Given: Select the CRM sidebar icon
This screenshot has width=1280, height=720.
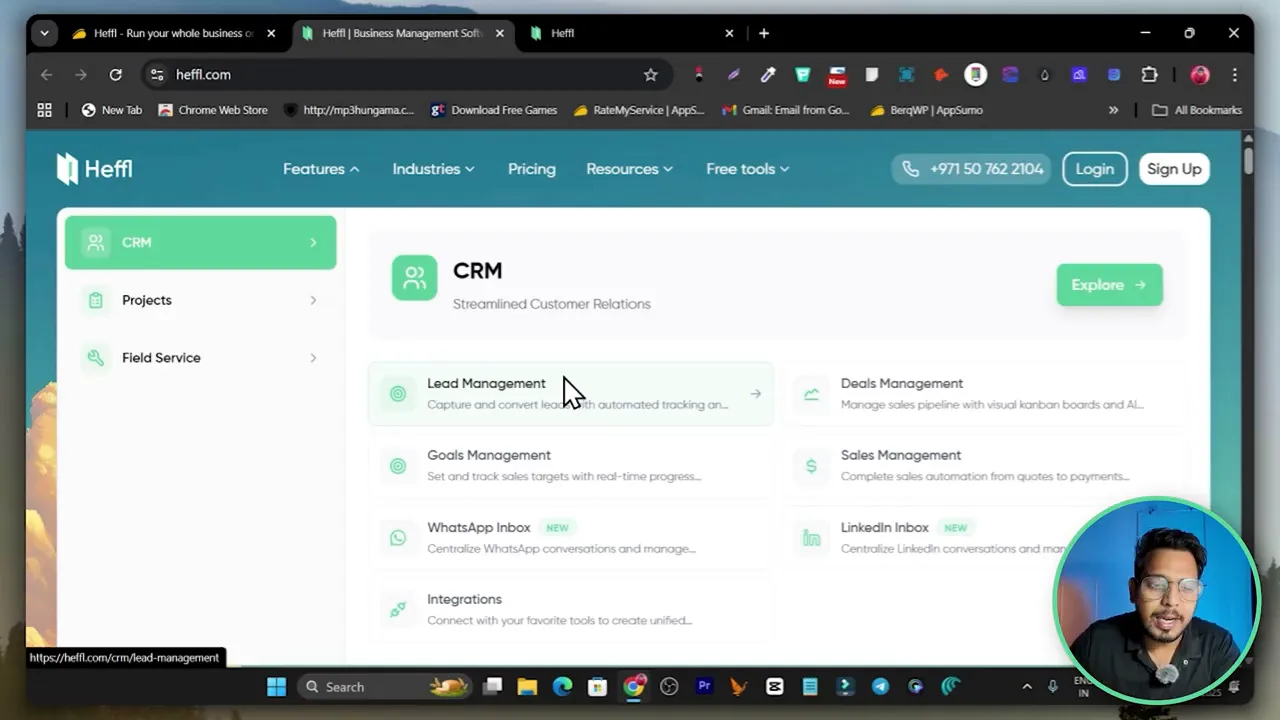Looking at the screenshot, I should 95,242.
